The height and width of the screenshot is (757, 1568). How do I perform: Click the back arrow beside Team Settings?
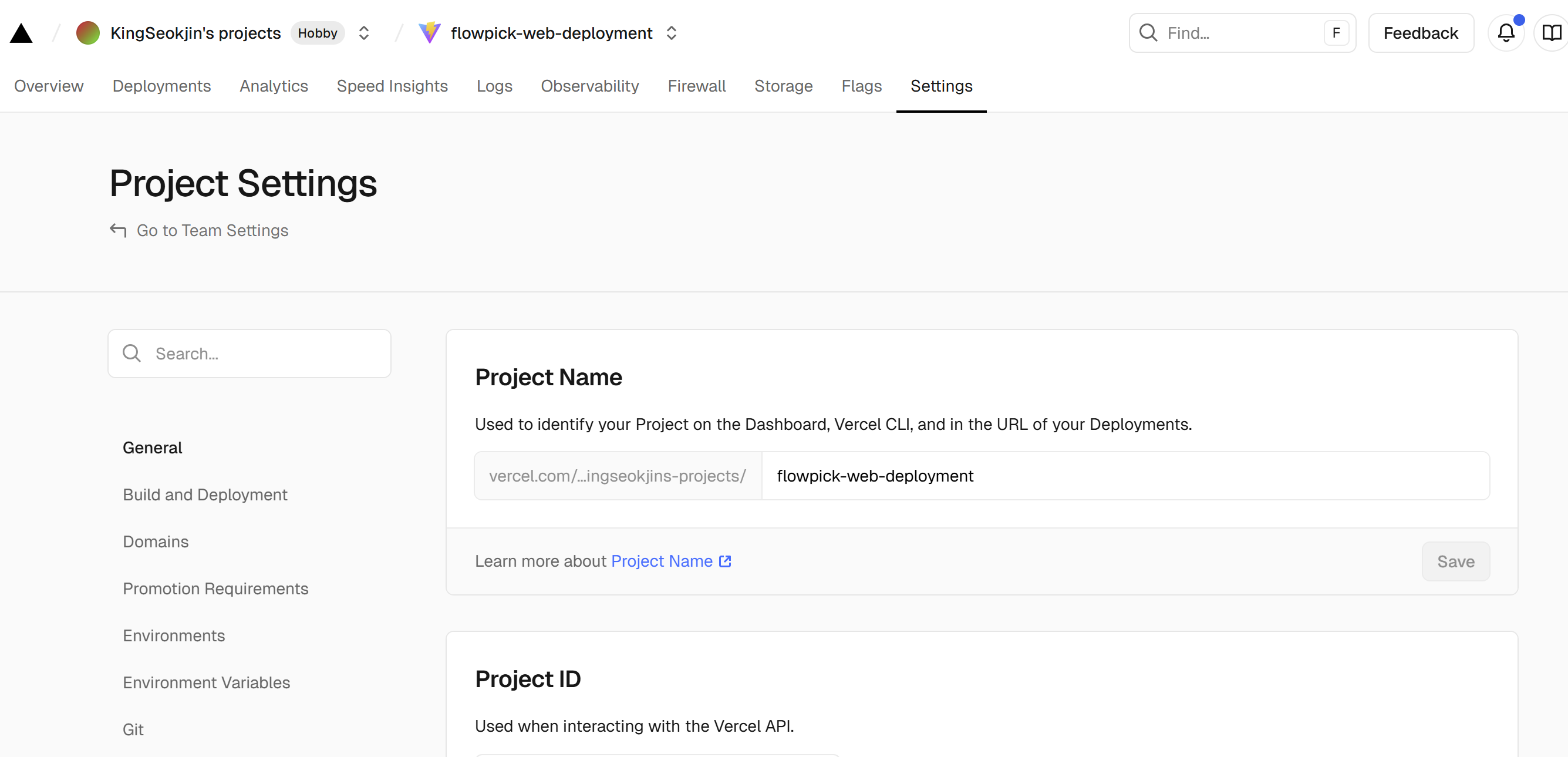coord(118,230)
